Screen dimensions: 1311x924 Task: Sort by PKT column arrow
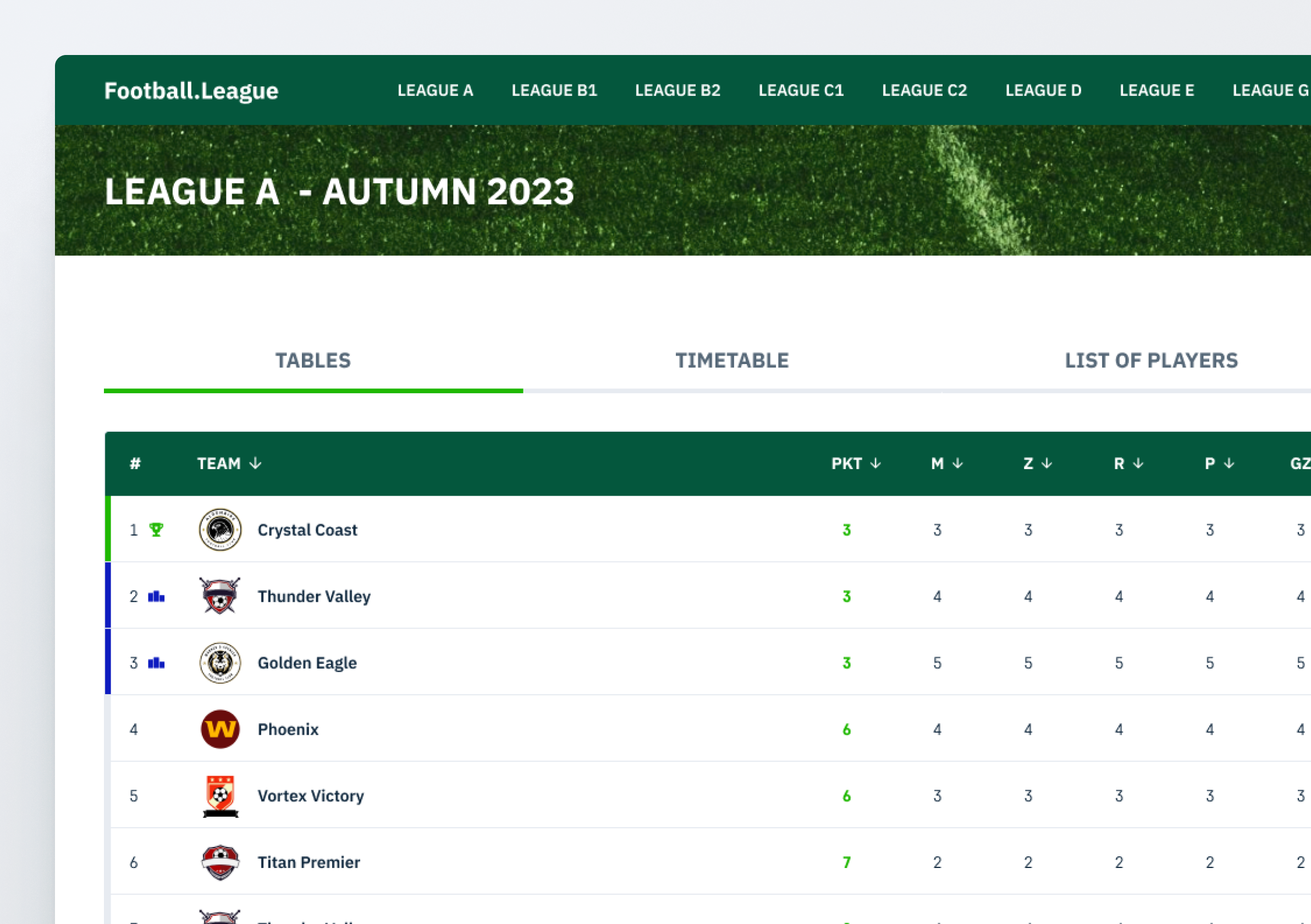click(x=875, y=463)
